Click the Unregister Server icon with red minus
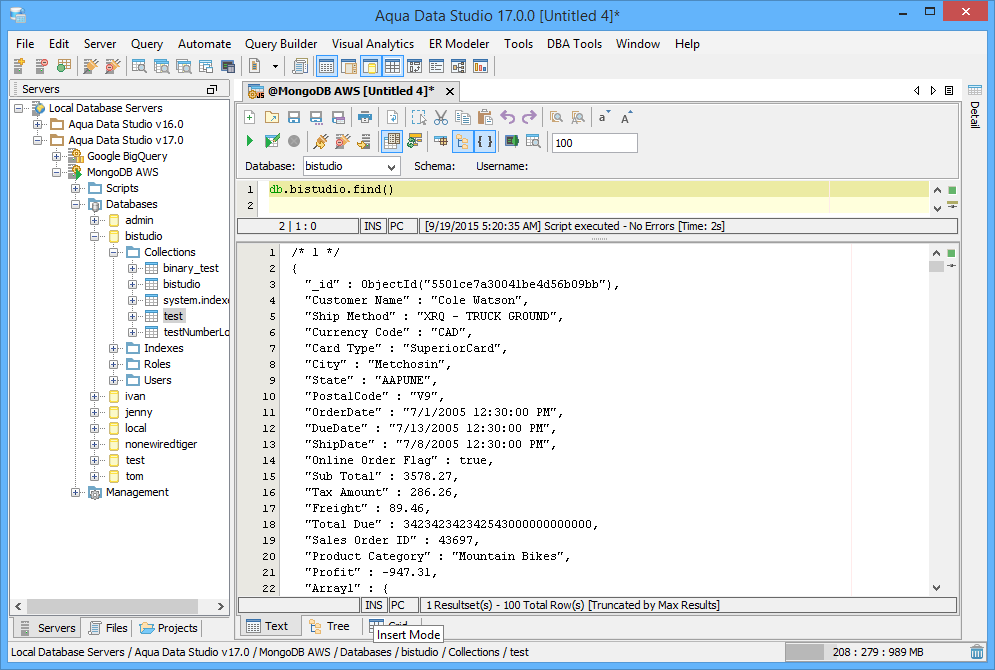995x670 pixels. point(41,66)
